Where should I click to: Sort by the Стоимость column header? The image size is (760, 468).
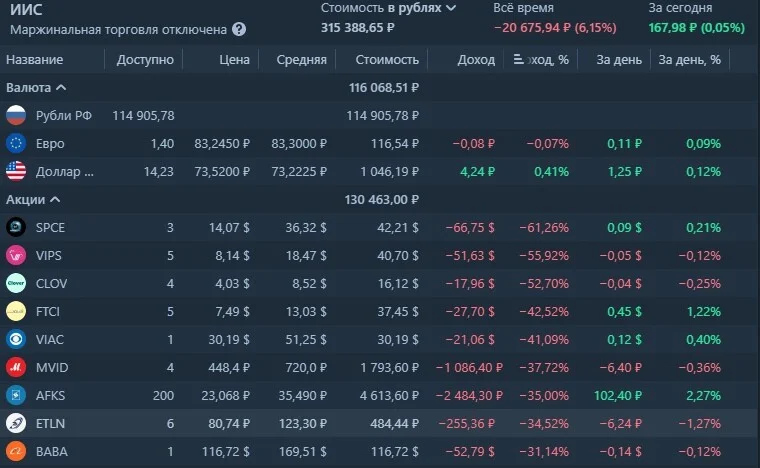(x=387, y=60)
